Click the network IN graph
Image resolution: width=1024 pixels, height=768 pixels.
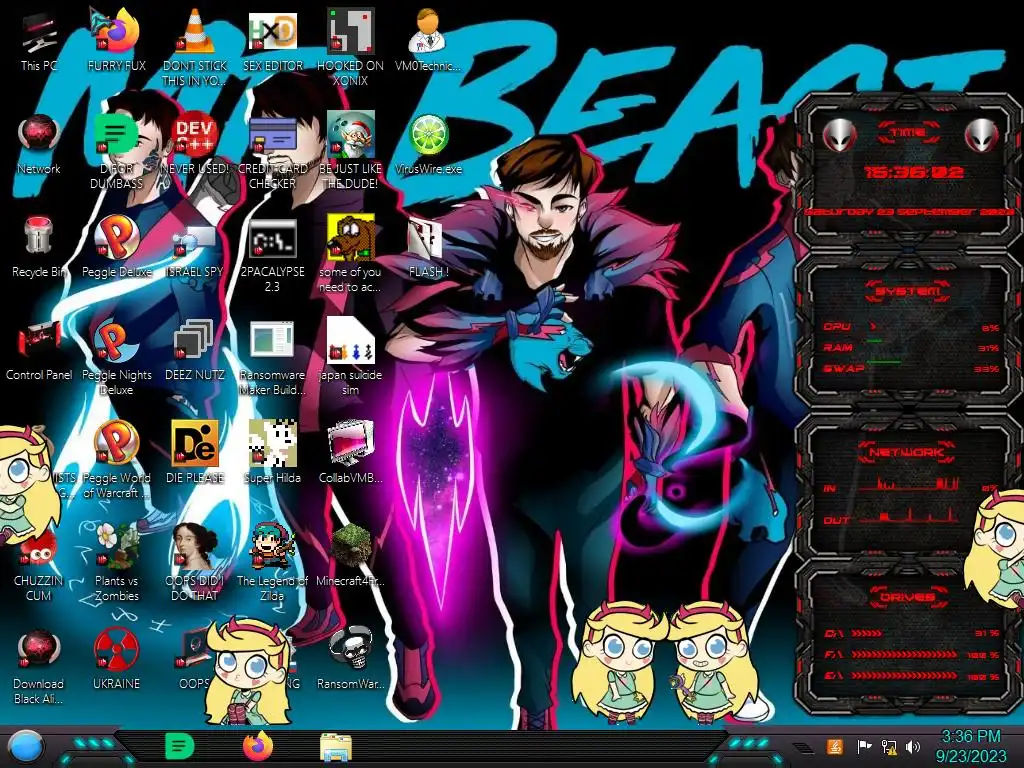click(910, 484)
